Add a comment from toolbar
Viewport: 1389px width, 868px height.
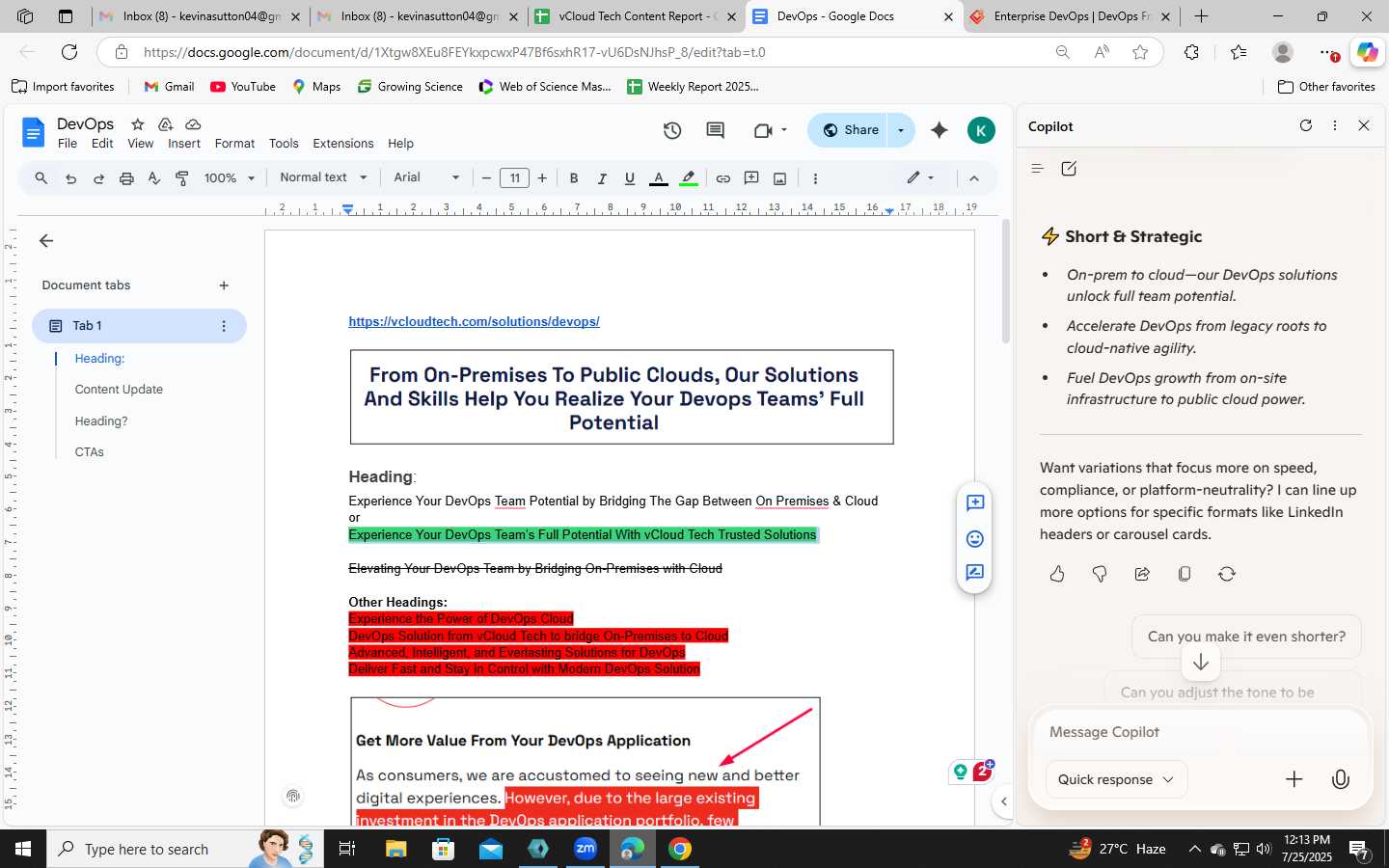pyautogui.click(x=751, y=178)
